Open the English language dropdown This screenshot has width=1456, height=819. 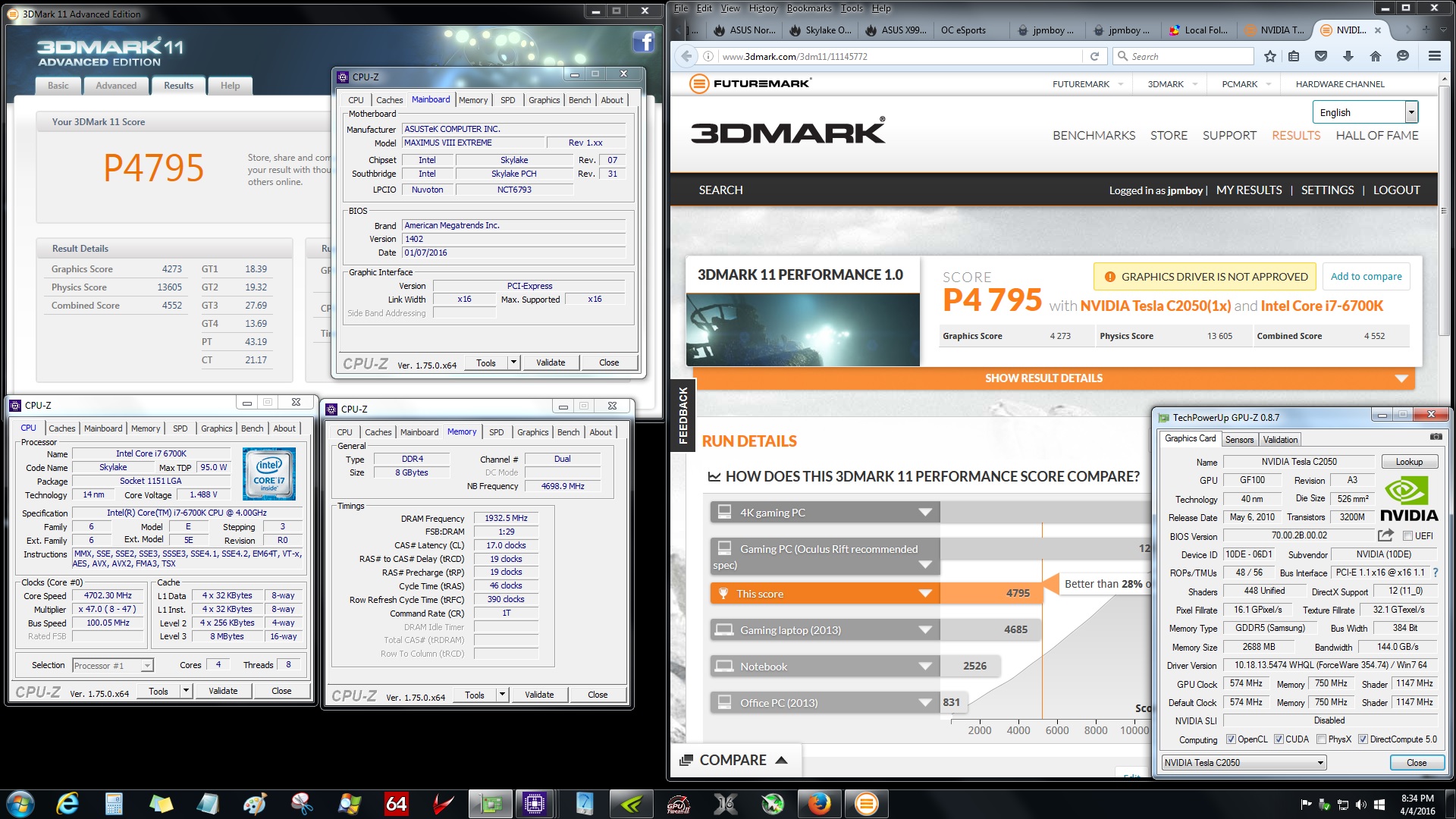(1365, 112)
